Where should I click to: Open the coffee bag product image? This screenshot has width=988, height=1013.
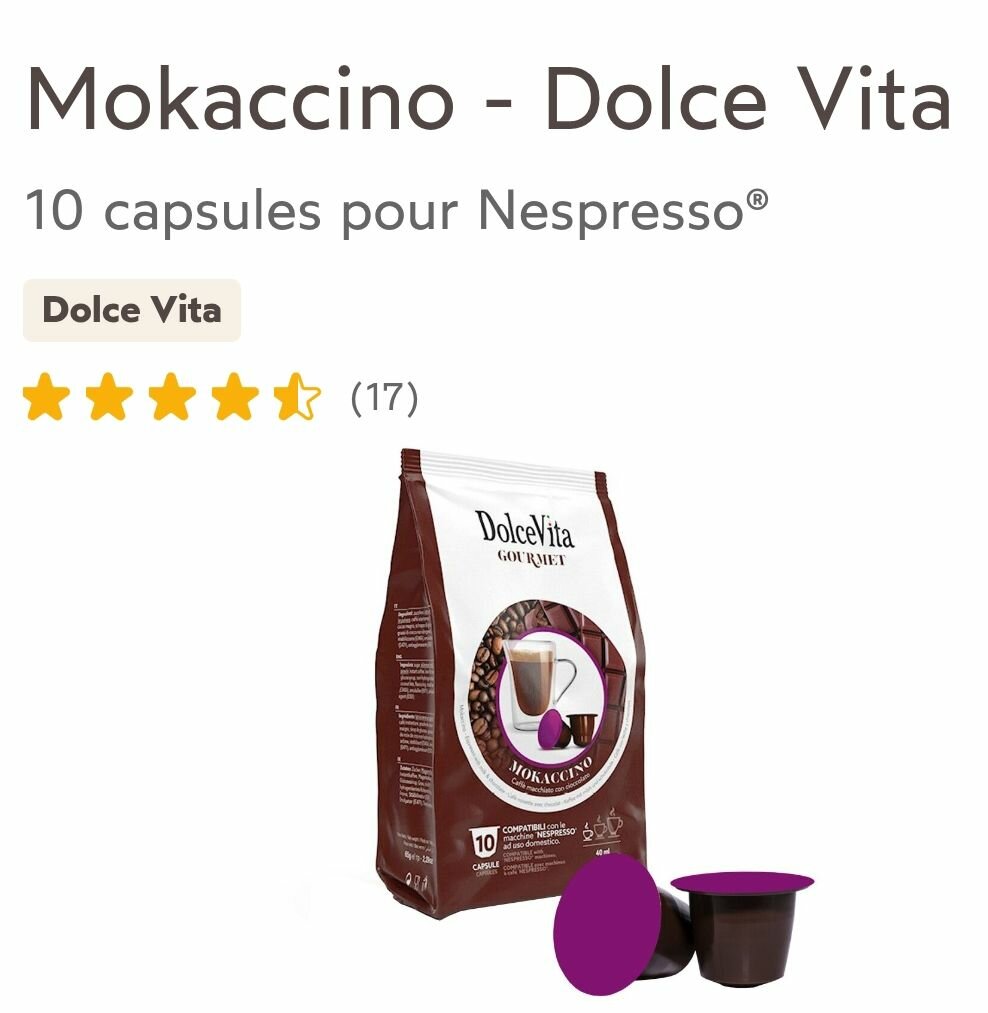tap(510, 685)
